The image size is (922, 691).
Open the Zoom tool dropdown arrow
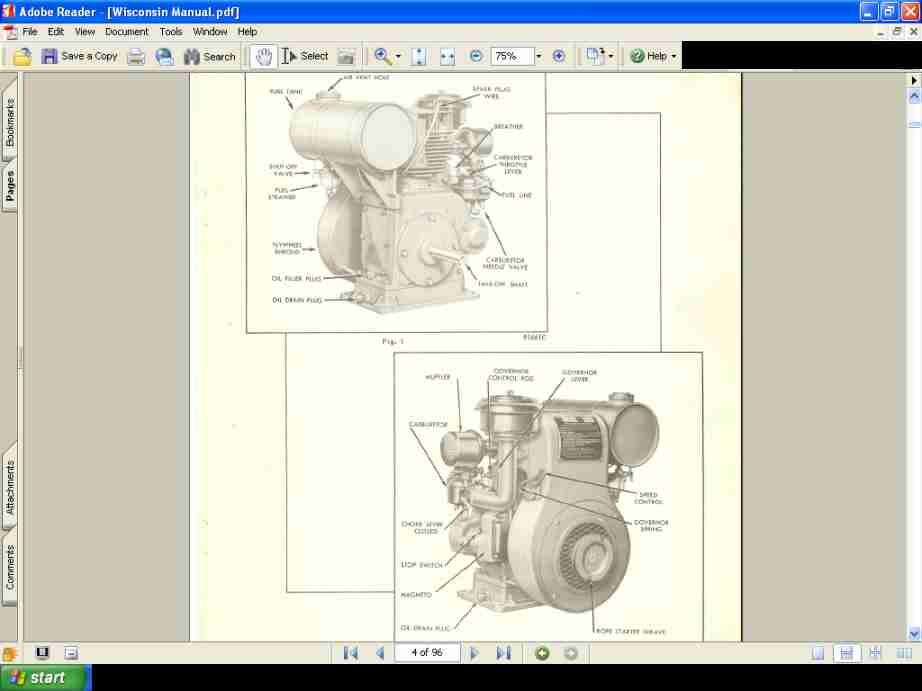[x=397, y=56]
